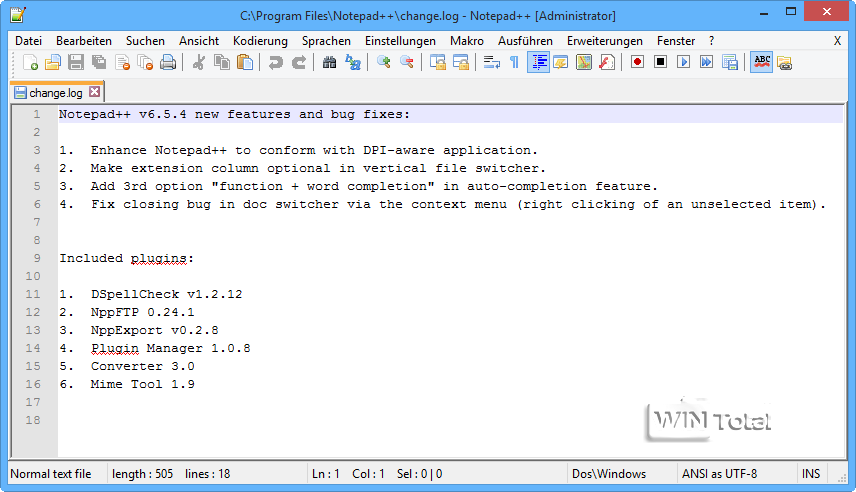This screenshot has height=492, width=856.
Task: Run macro multiple times icon
Action: pos(706,62)
